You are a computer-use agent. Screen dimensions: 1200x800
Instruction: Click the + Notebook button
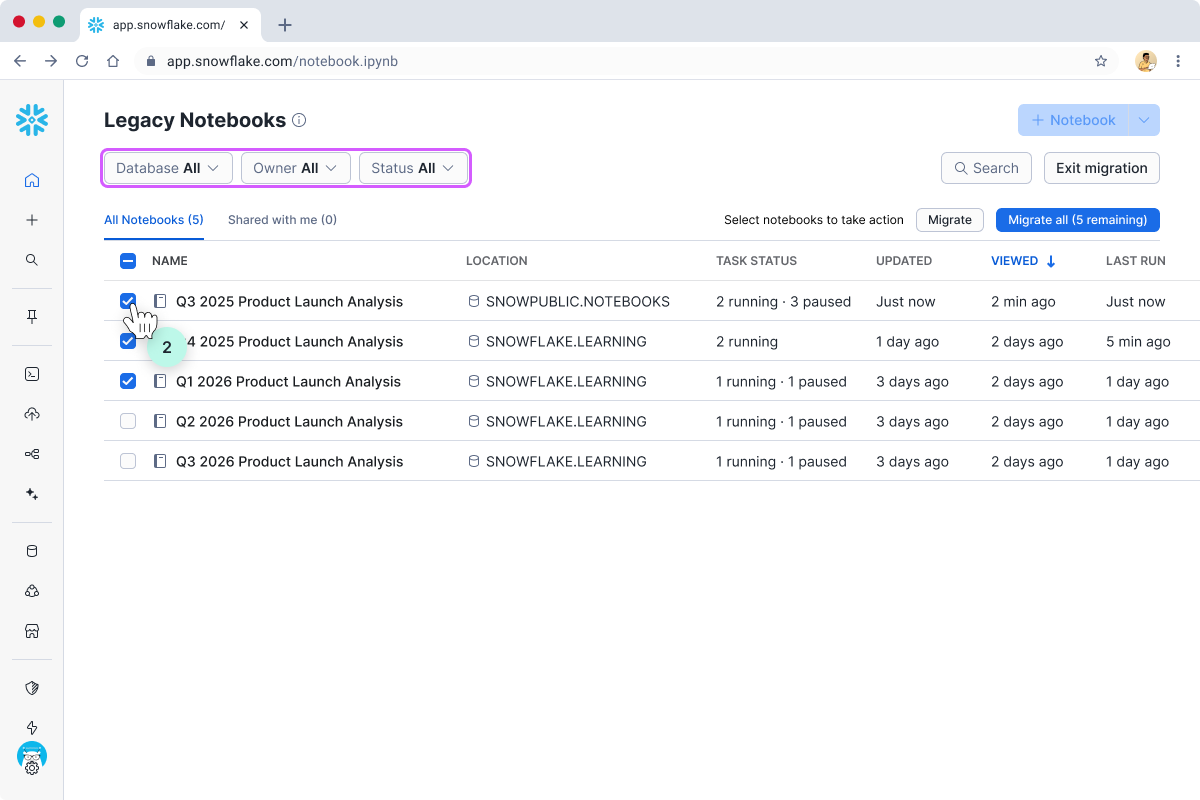pos(1073,120)
